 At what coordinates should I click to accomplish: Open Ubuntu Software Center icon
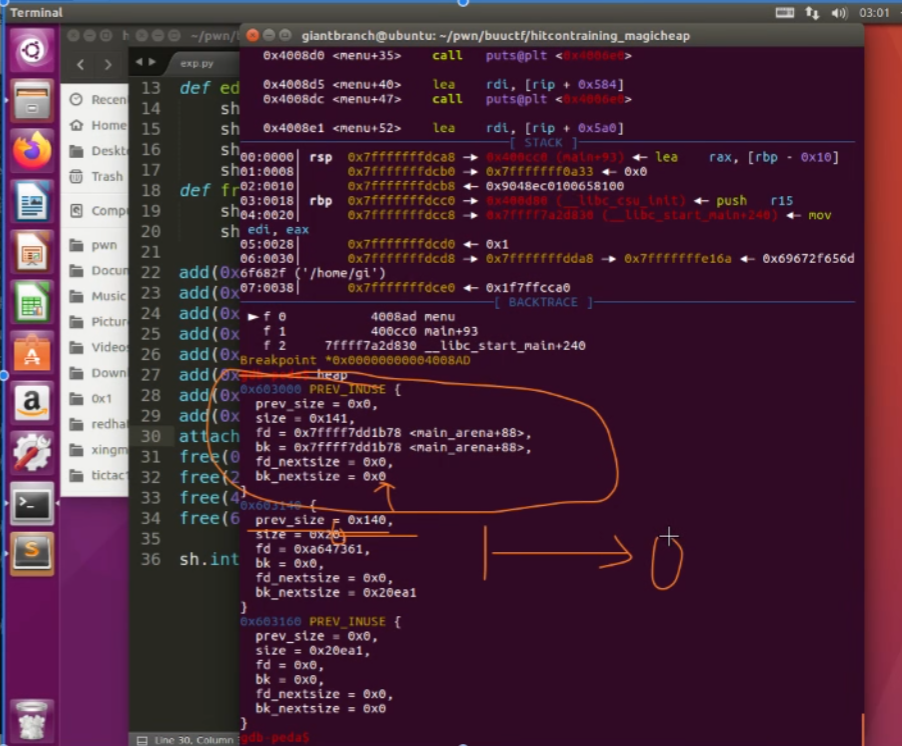pos(32,354)
